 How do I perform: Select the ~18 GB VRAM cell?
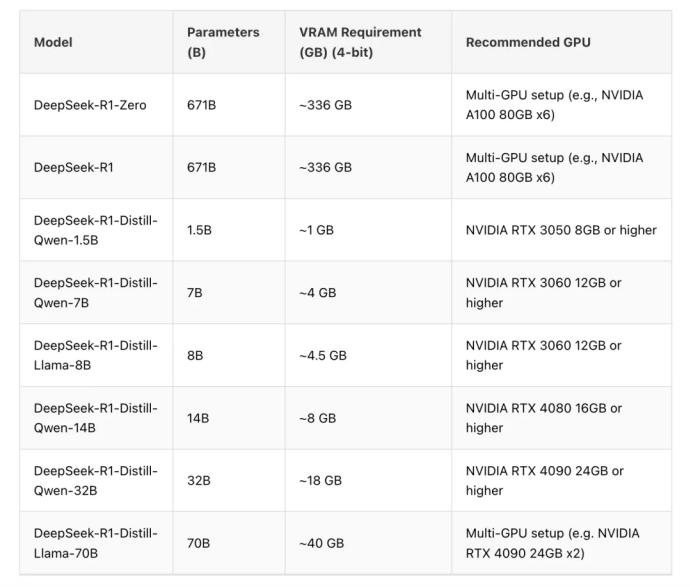point(368,481)
